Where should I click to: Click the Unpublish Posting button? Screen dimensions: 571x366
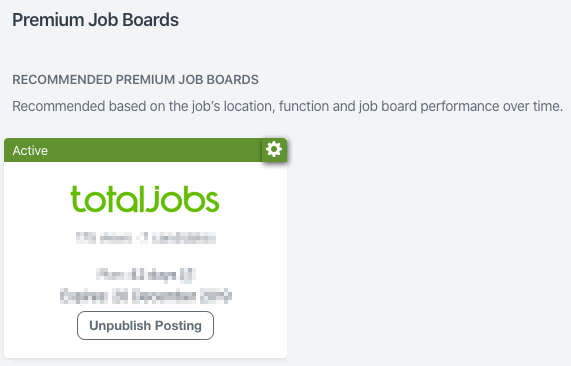click(x=145, y=326)
